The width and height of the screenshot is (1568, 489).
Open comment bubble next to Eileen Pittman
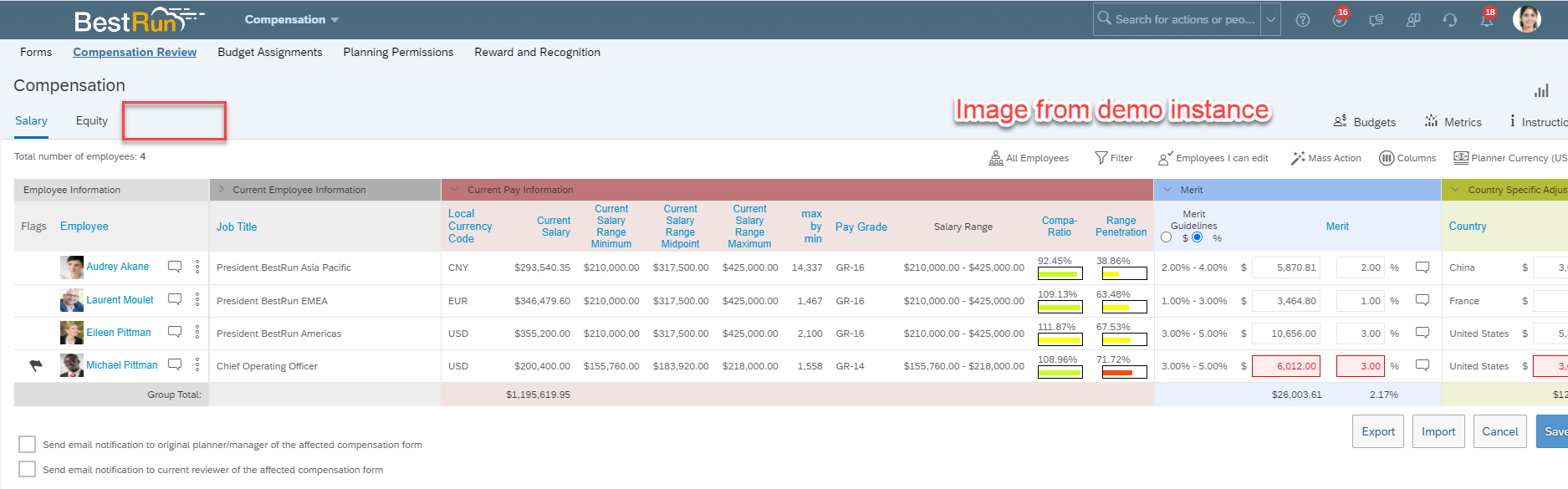175,332
